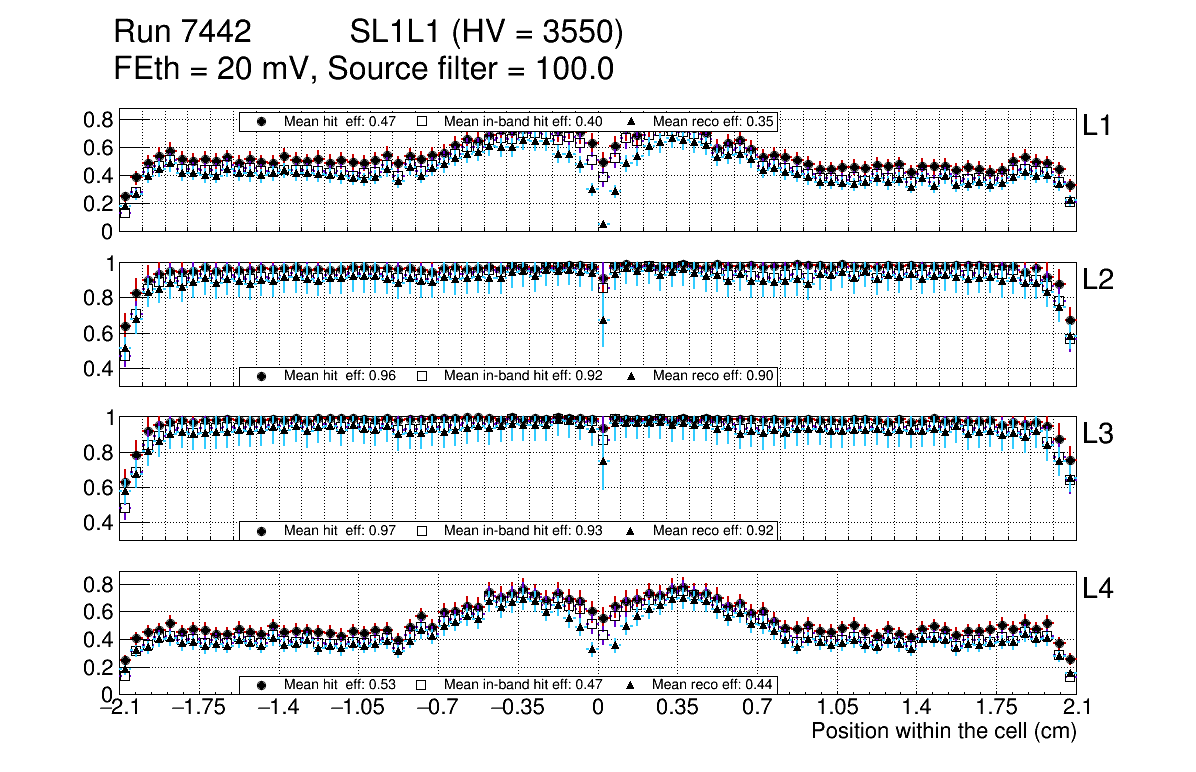Viewport: 1196px width, 772px height.
Task: Click the L4 panel label
Action: pos(1098,590)
